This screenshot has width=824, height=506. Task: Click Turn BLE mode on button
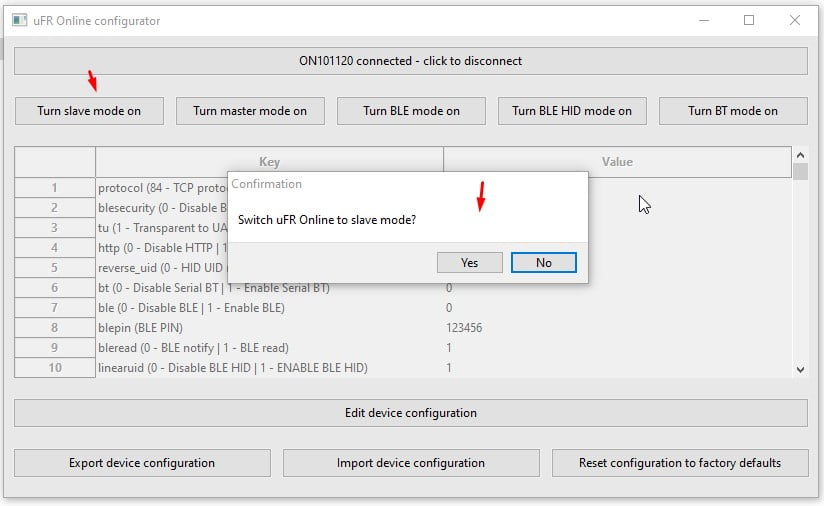pyautogui.click(x=411, y=111)
